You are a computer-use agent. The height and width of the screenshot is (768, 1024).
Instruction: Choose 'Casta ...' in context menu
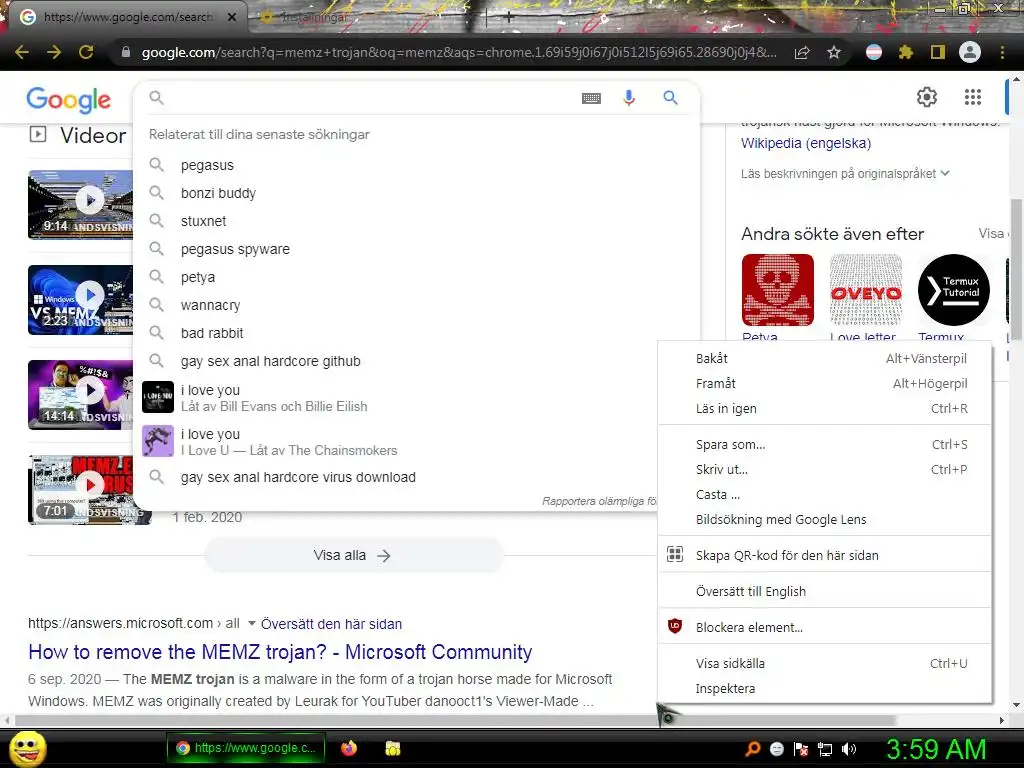pos(825,495)
